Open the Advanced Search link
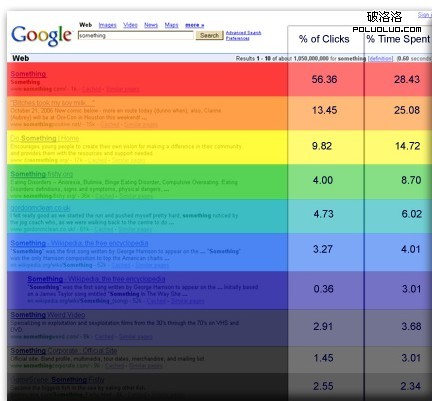Image resolution: width=432 pixels, height=401 pixels. pyautogui.click(x=243, y=33)
